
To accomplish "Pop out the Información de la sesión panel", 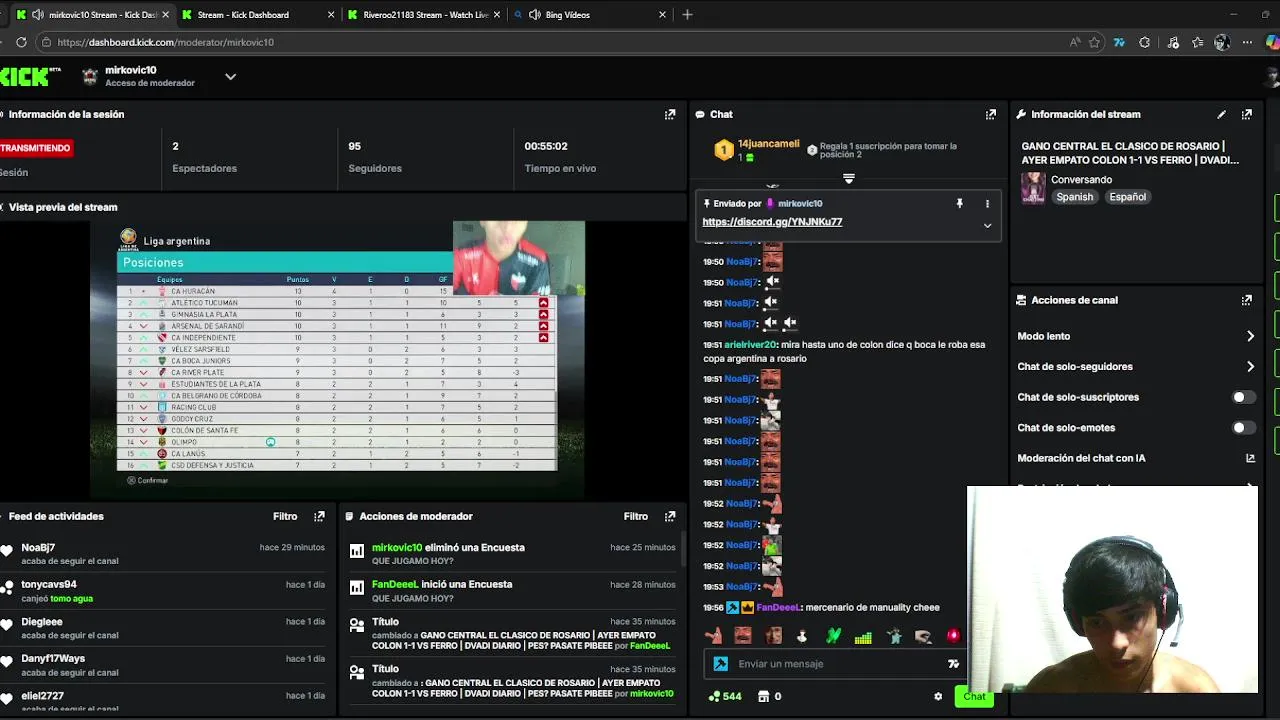I will coord(670,114).
